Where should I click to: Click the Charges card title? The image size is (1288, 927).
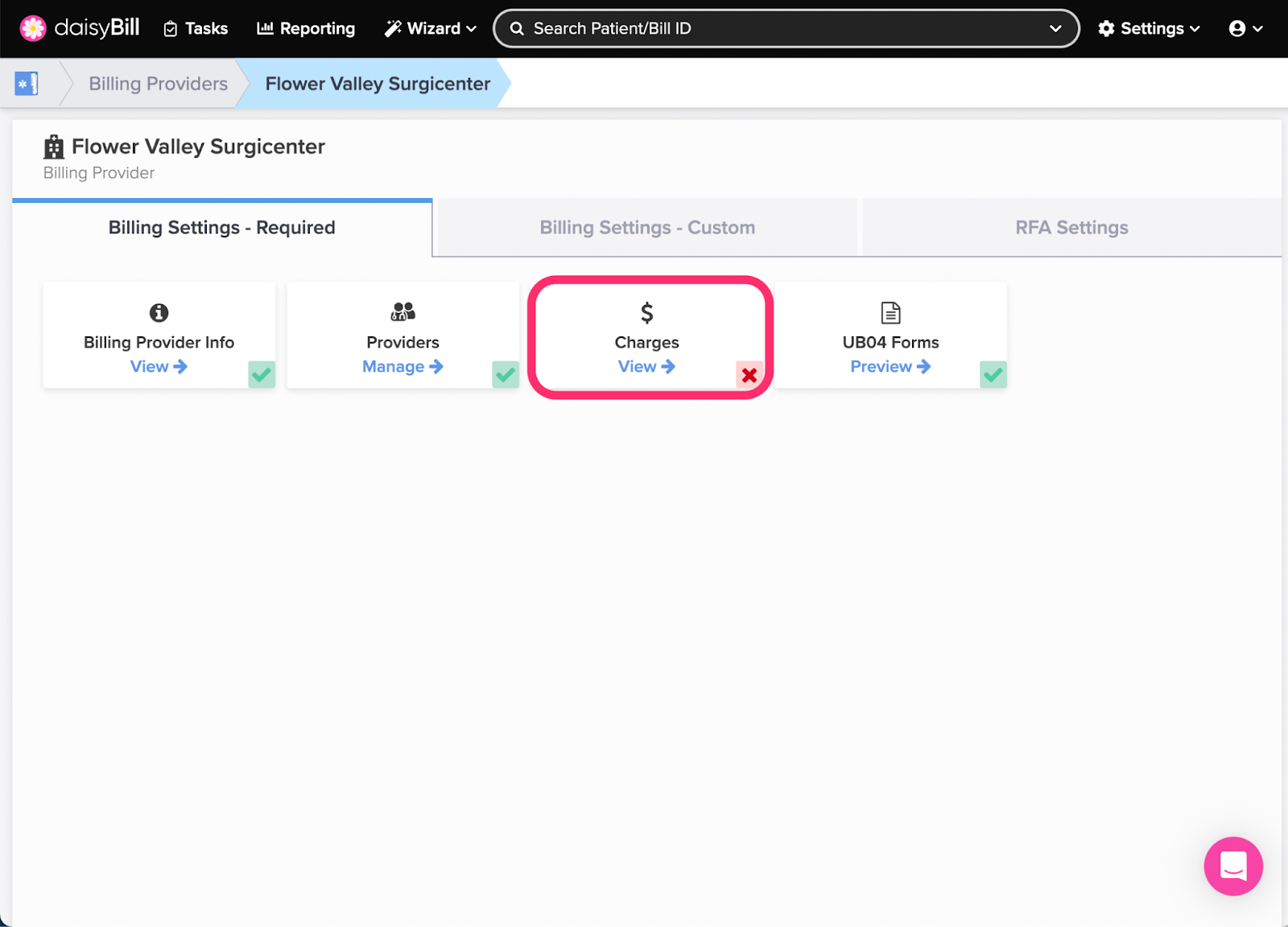[647, 342]
